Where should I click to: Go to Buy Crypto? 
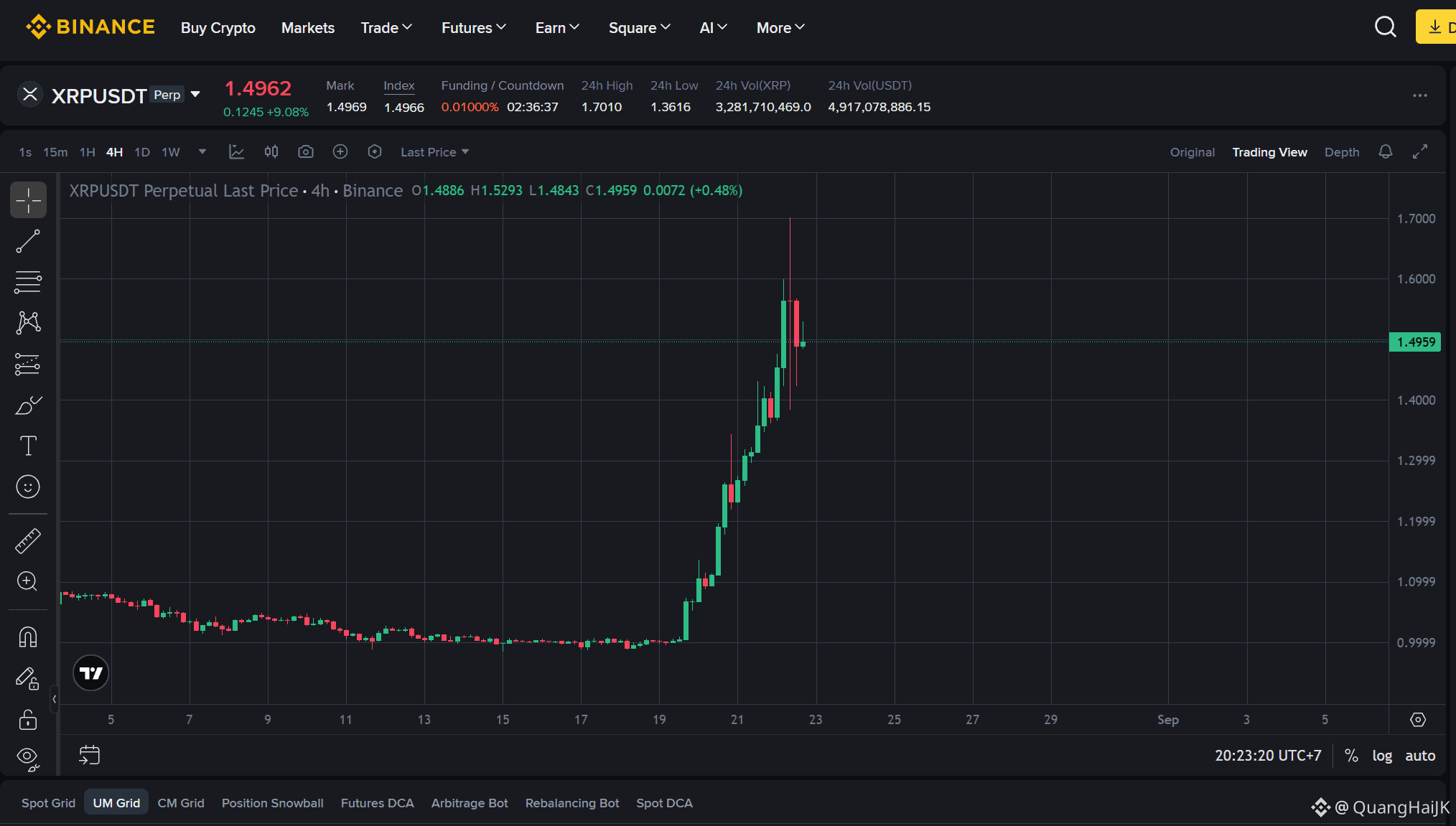[218, 28]
